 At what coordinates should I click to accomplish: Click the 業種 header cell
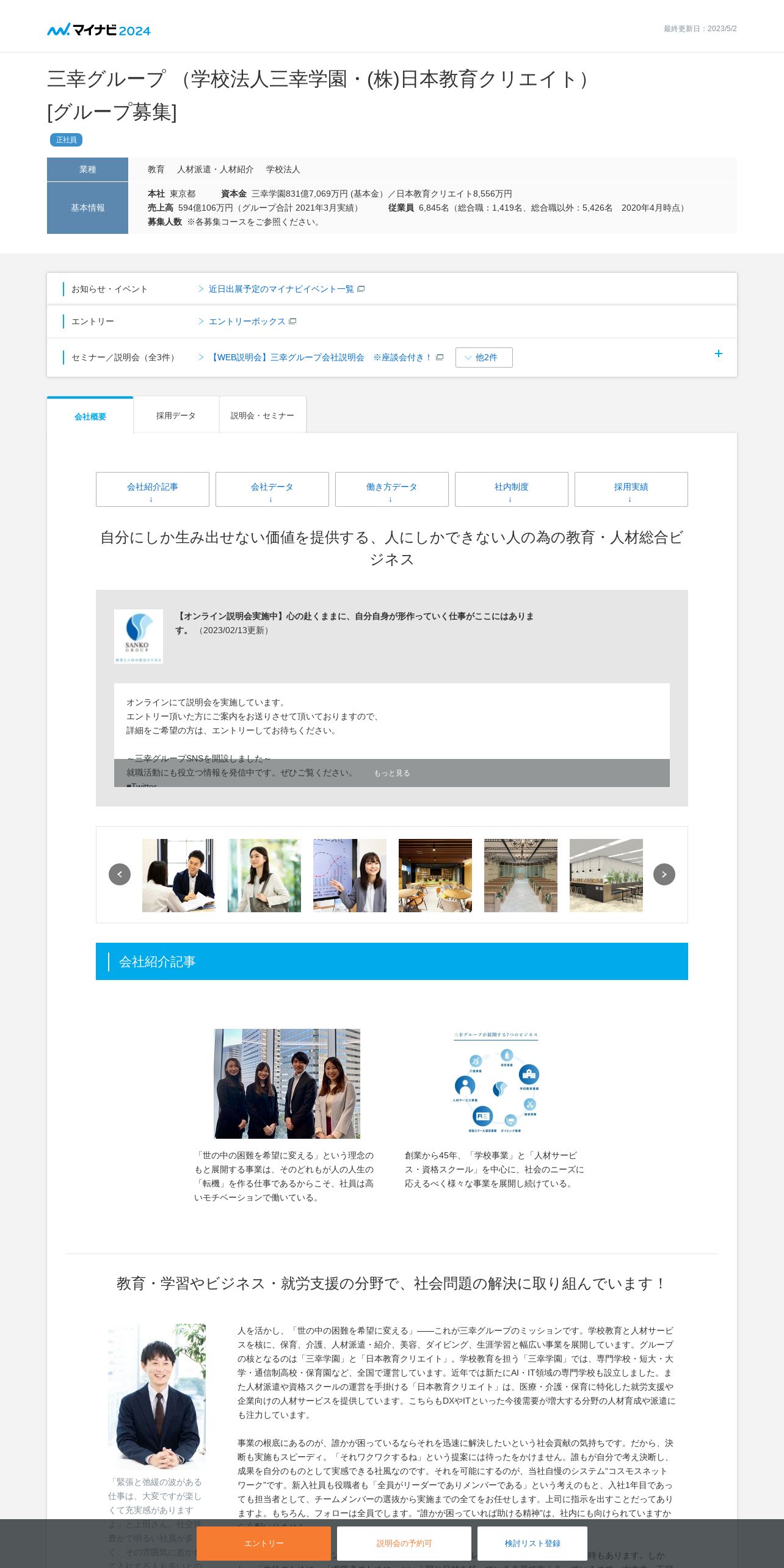[x=87, y=169]
